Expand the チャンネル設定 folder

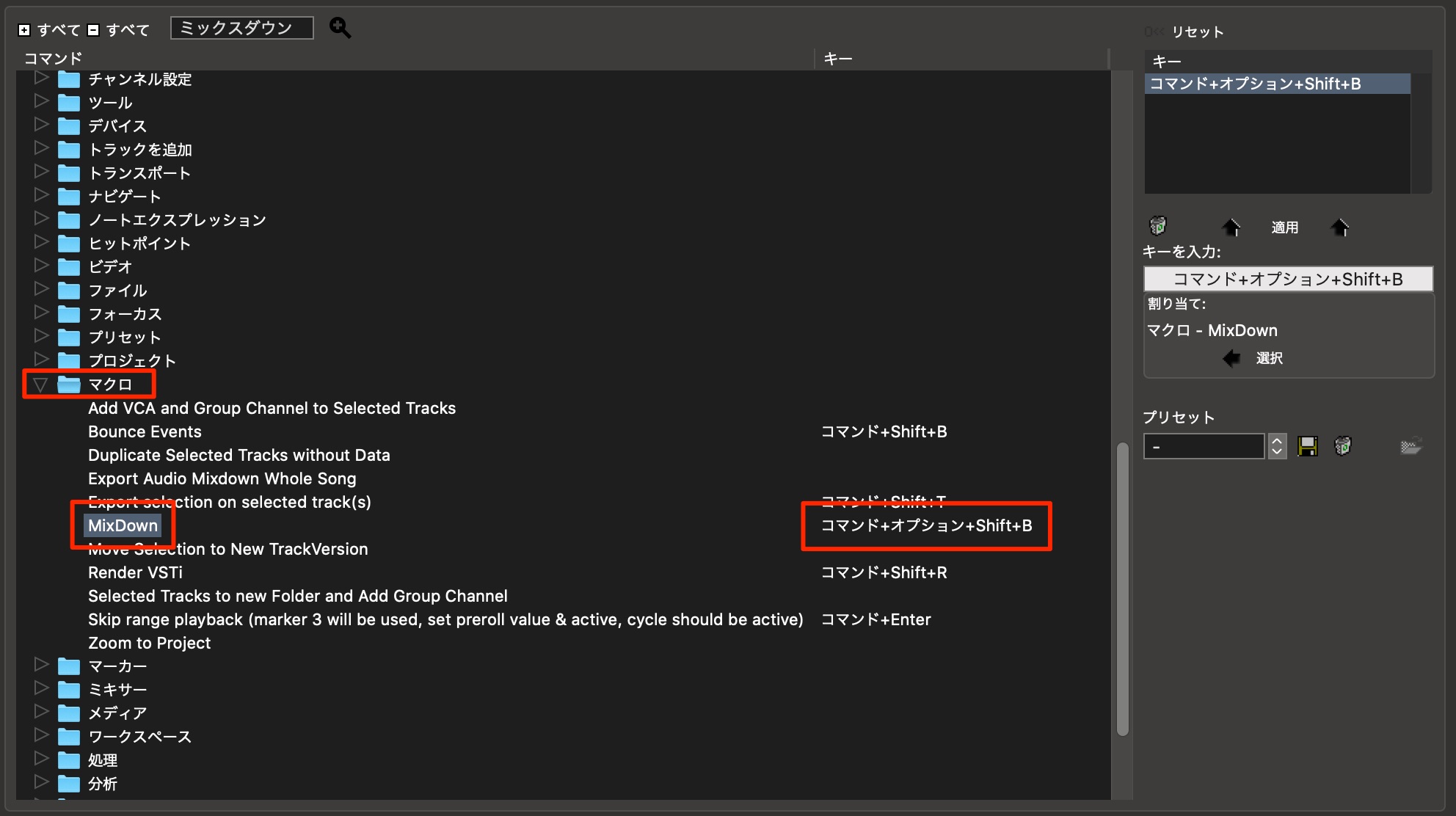click(41, 78)
